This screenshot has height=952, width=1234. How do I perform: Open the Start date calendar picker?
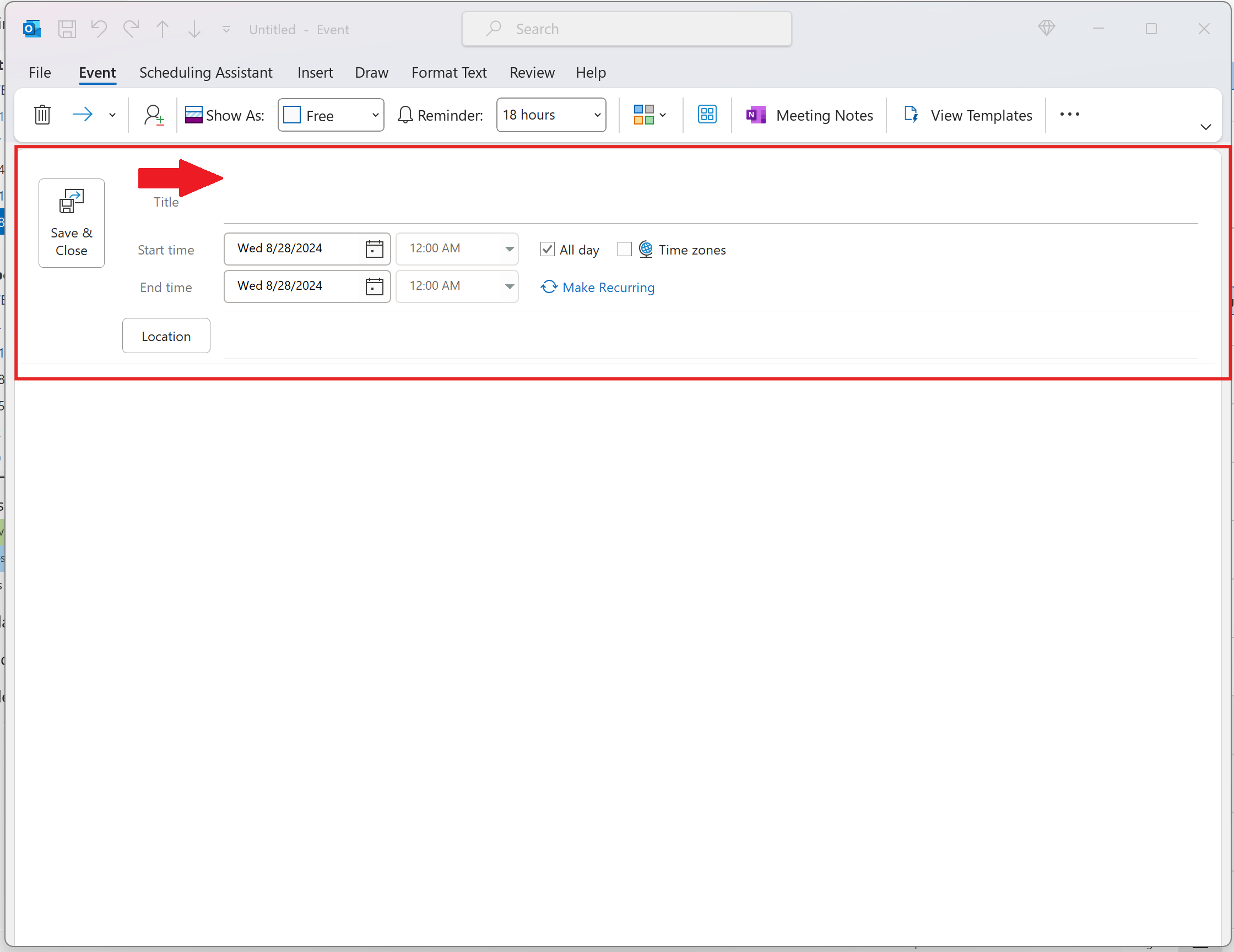(374, 249)
